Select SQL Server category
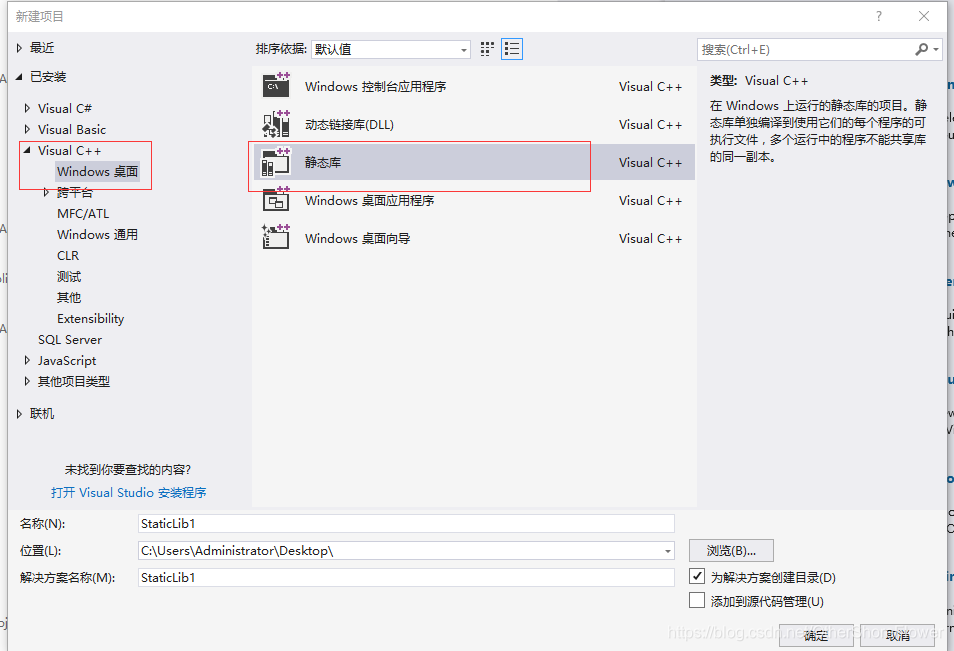Viewport: 954px width, 651px height. 70,339
